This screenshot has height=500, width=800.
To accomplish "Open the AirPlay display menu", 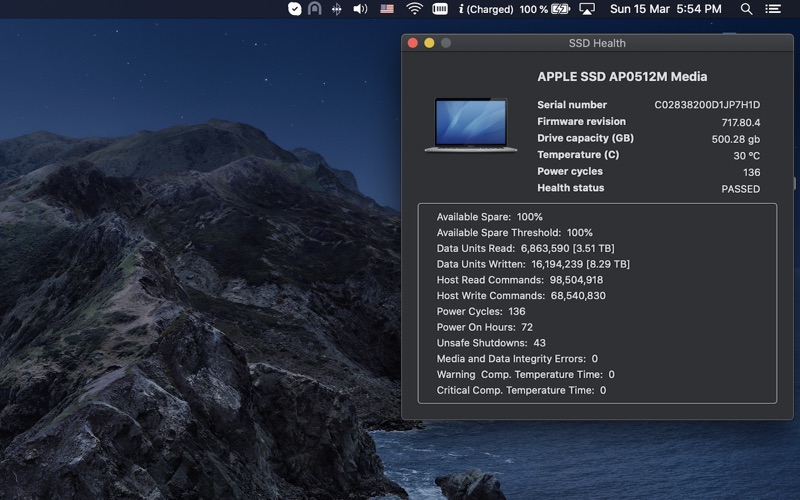I will tap(587, 9).
